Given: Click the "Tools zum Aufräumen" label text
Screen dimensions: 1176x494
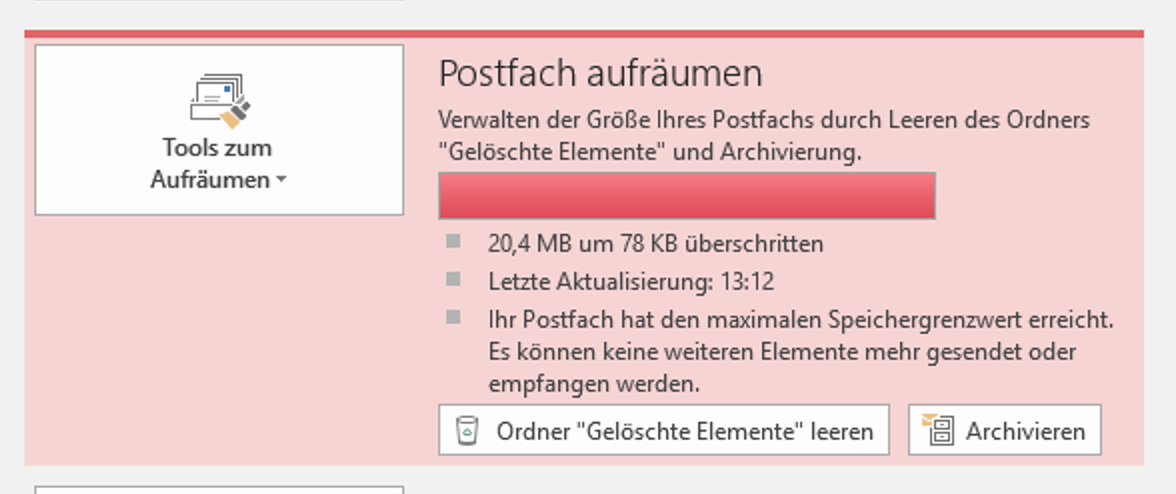Looking at the screenshot, I should tap(217, 164).
